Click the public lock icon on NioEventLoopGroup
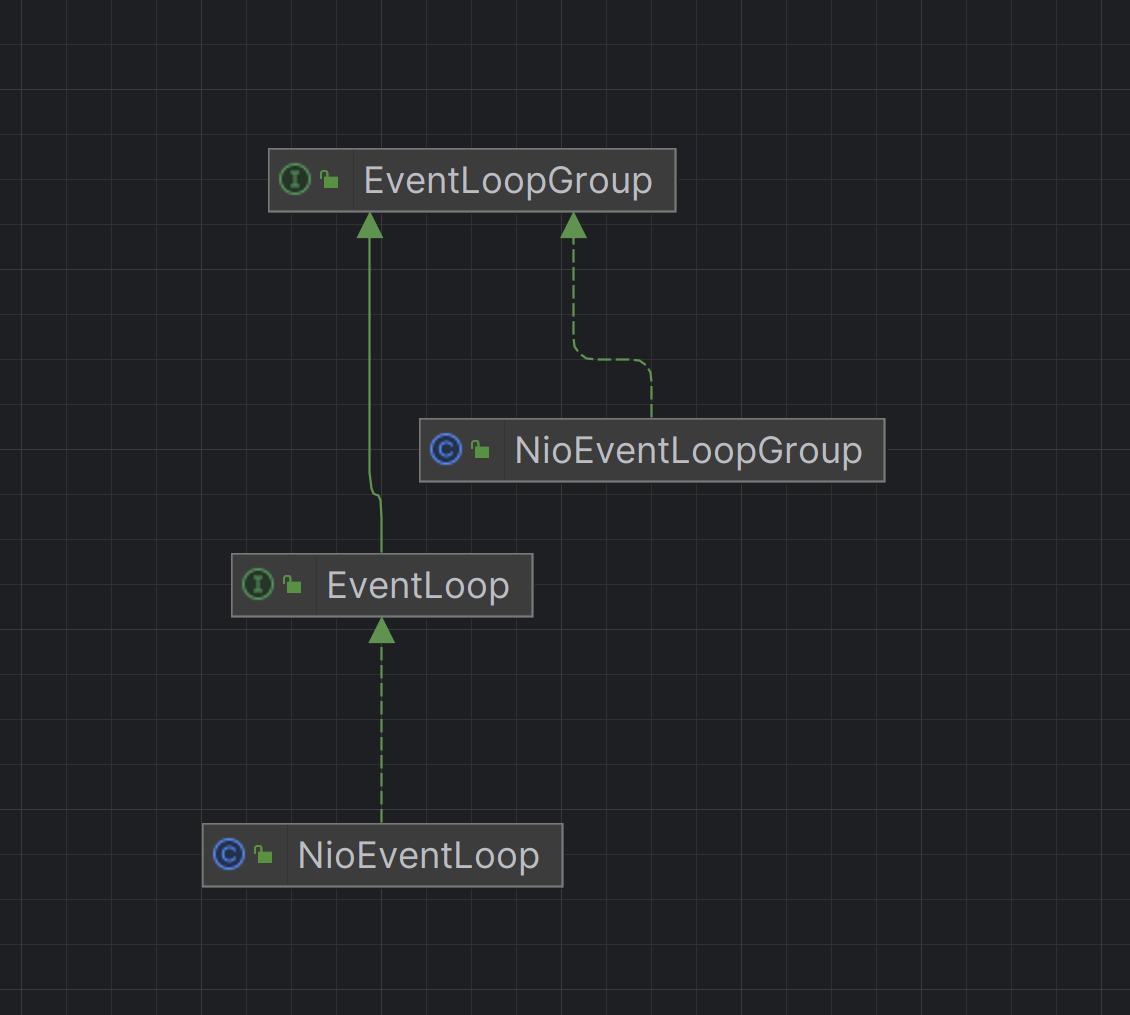The height and width of the screenshot is (1015, 1130). (481, 449)
